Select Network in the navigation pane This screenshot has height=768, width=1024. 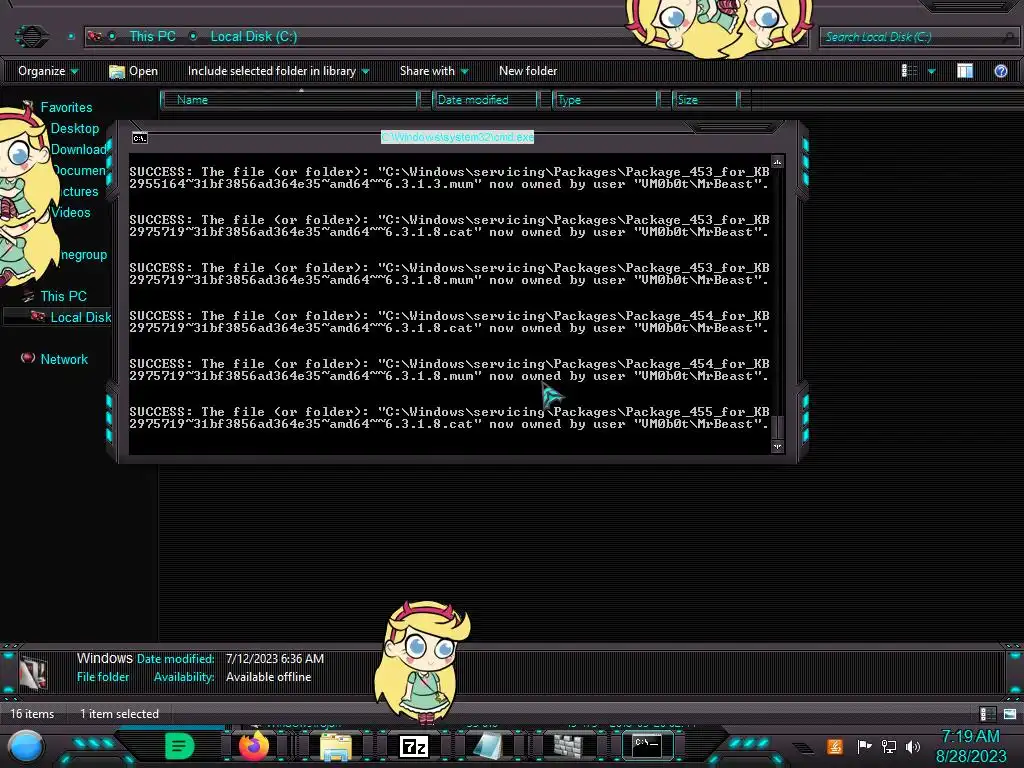(64, 359)
